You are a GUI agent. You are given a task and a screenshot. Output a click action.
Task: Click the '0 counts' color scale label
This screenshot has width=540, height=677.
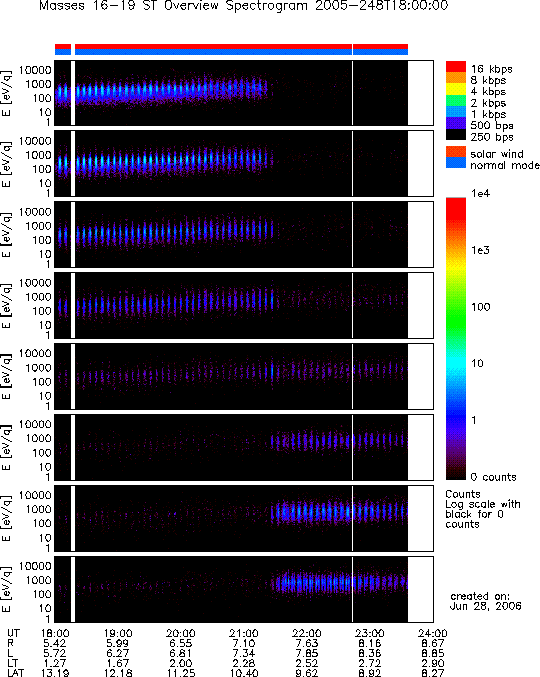(493, 477)
